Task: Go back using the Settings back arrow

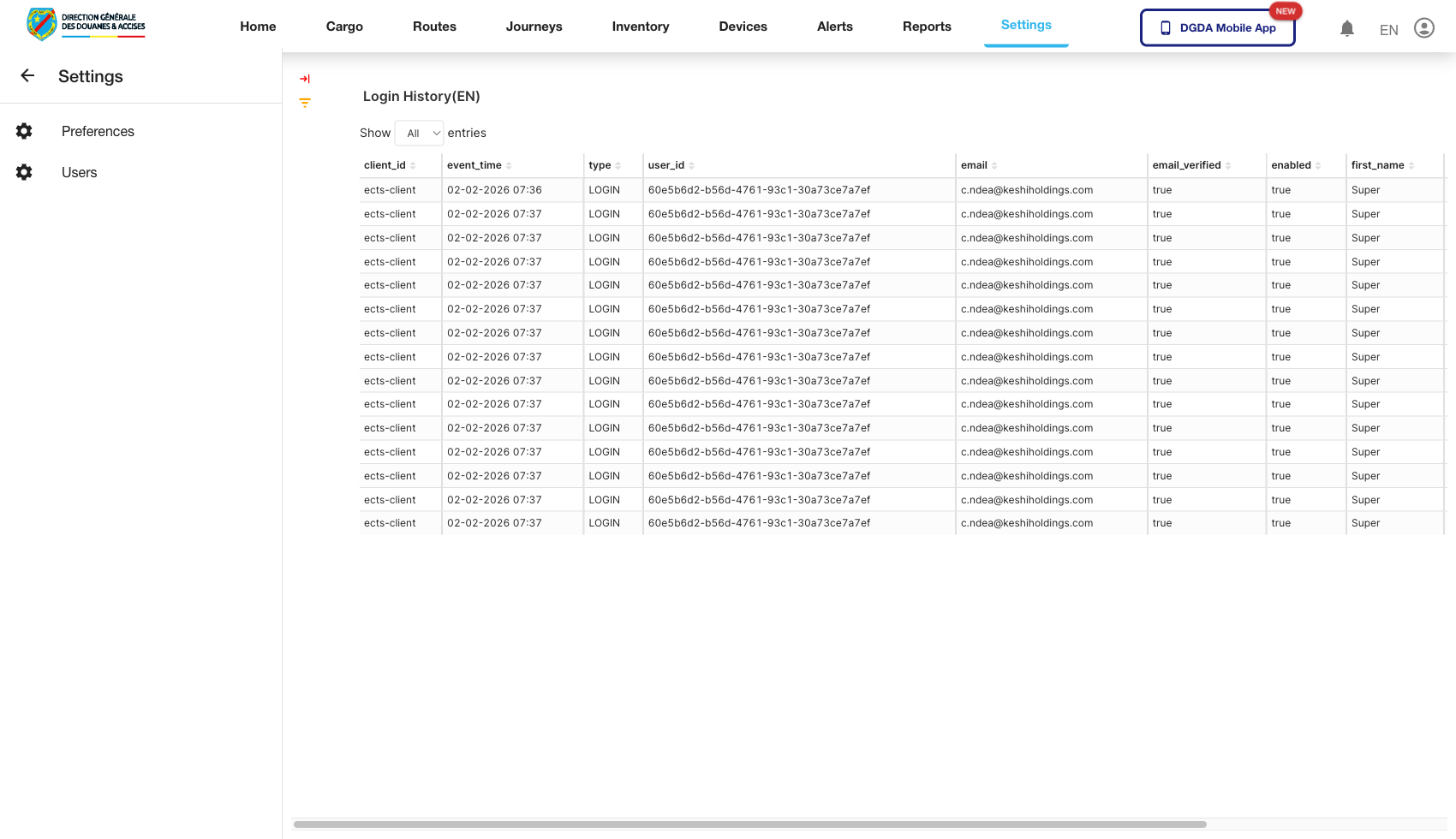Action: [x=27, y=75]
